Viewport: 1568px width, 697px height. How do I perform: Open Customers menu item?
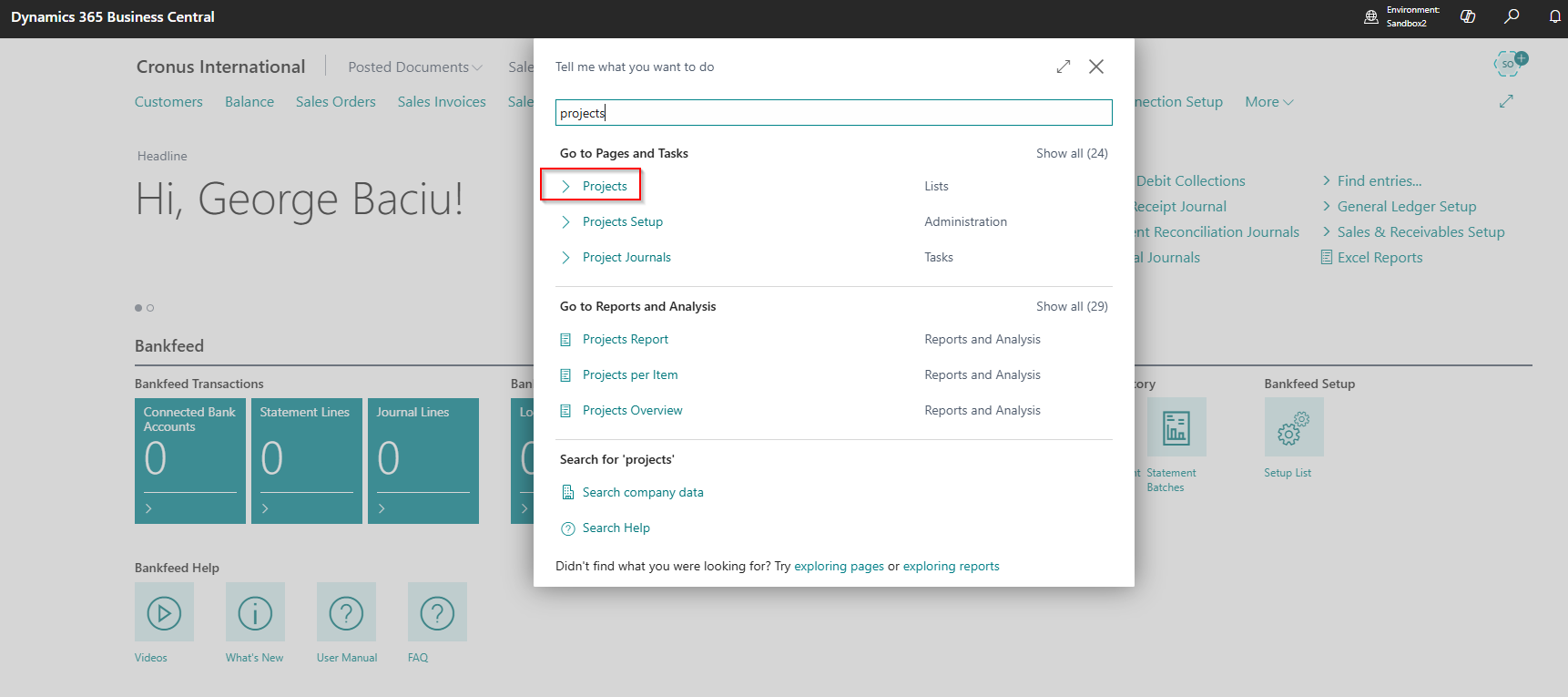pos(168,101)
